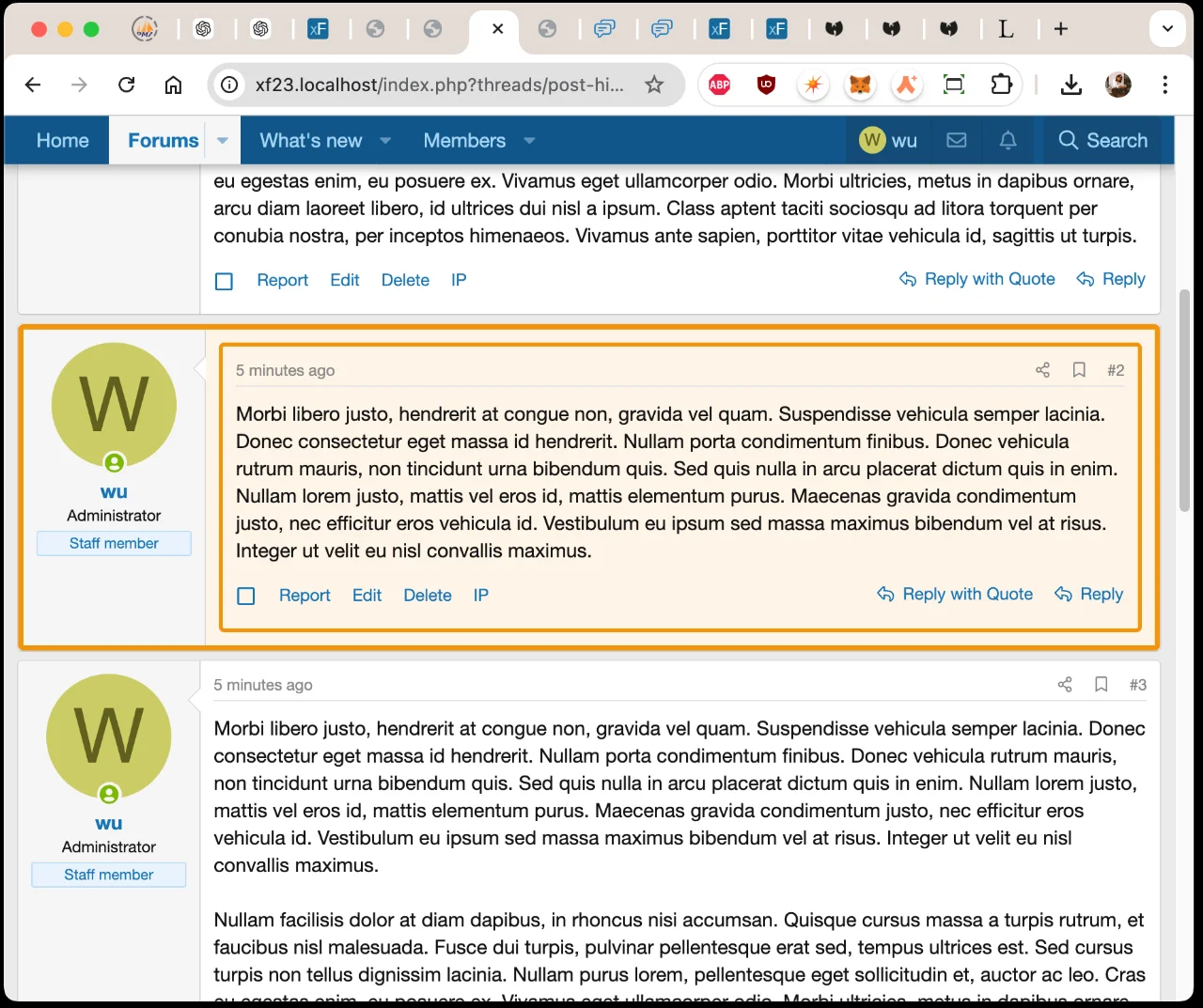Open the browser downloads icon
This screenshot has height=1008, width=1203.
click(x=1070, y=85)
